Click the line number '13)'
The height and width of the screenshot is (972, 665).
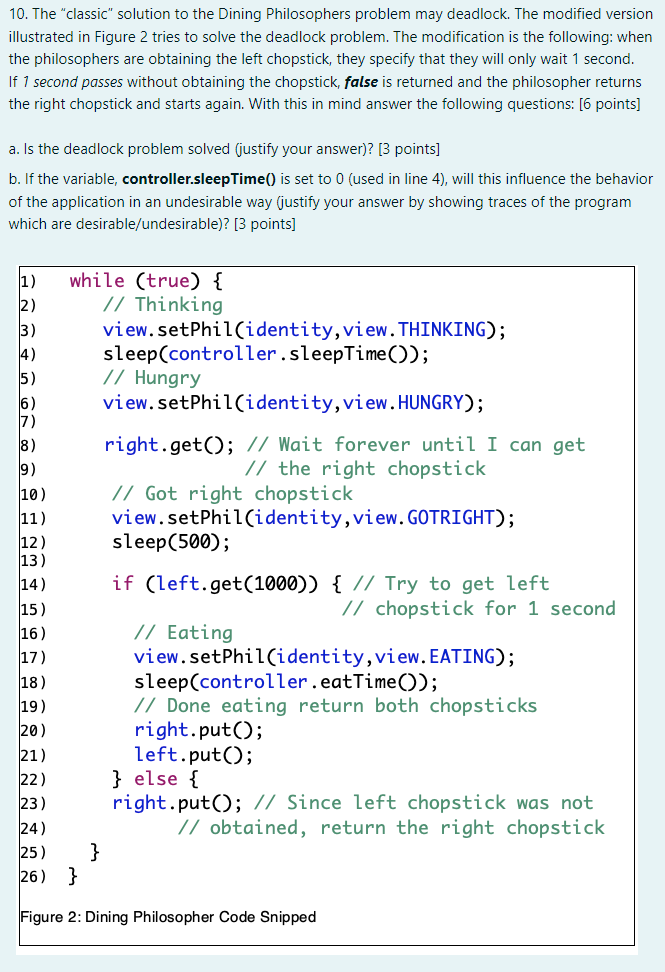pos(33,561)
